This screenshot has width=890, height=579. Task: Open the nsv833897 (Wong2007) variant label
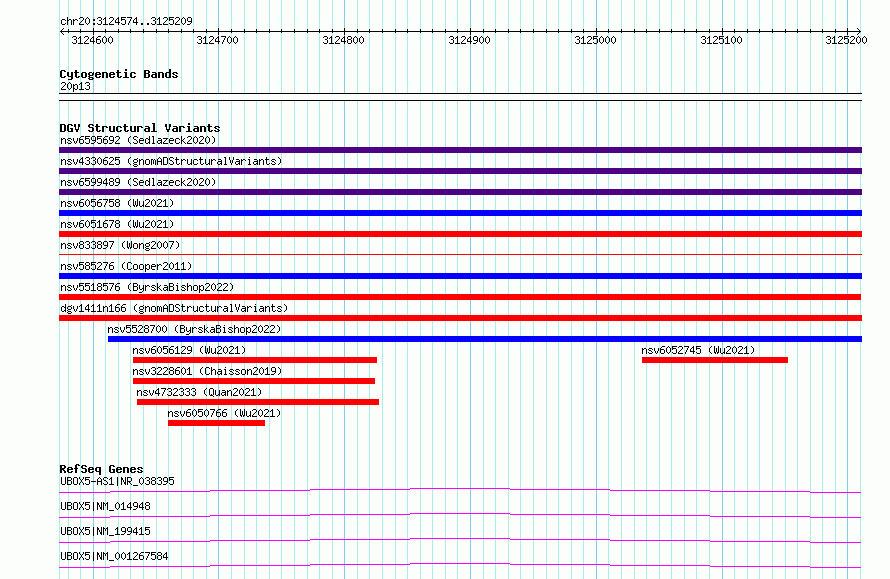click(x=120, y=245)
